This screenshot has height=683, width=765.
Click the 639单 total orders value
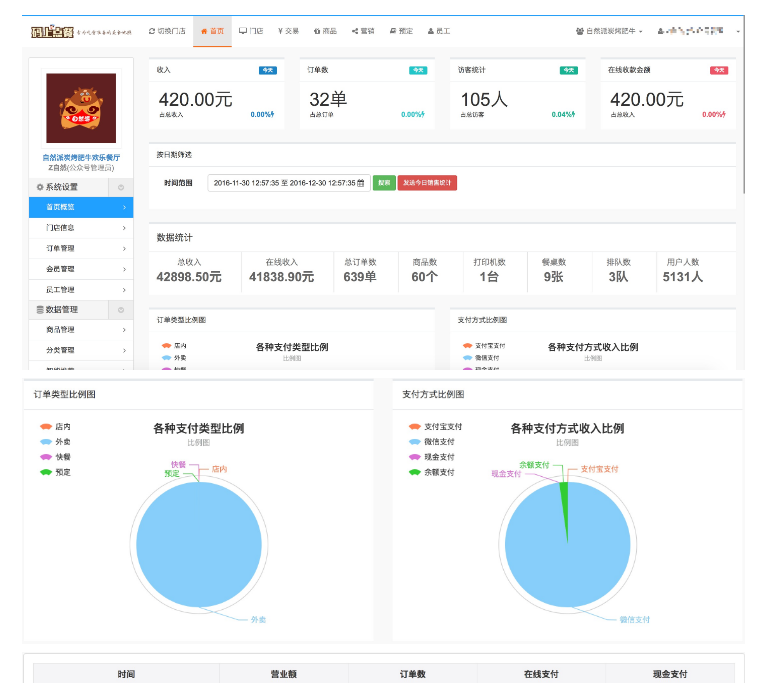click(x=360, y=277)
